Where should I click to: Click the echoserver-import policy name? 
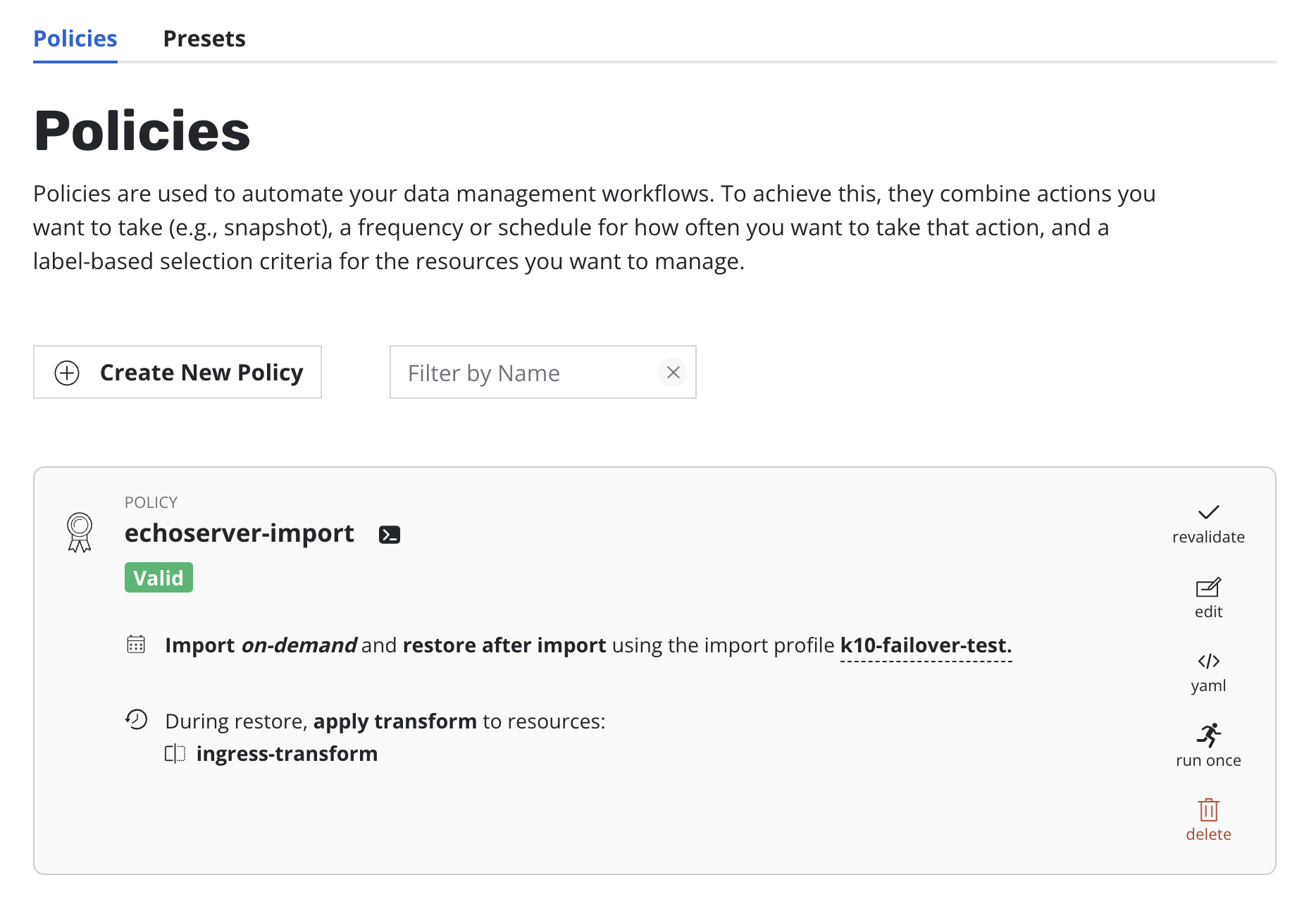click(239, 533)
